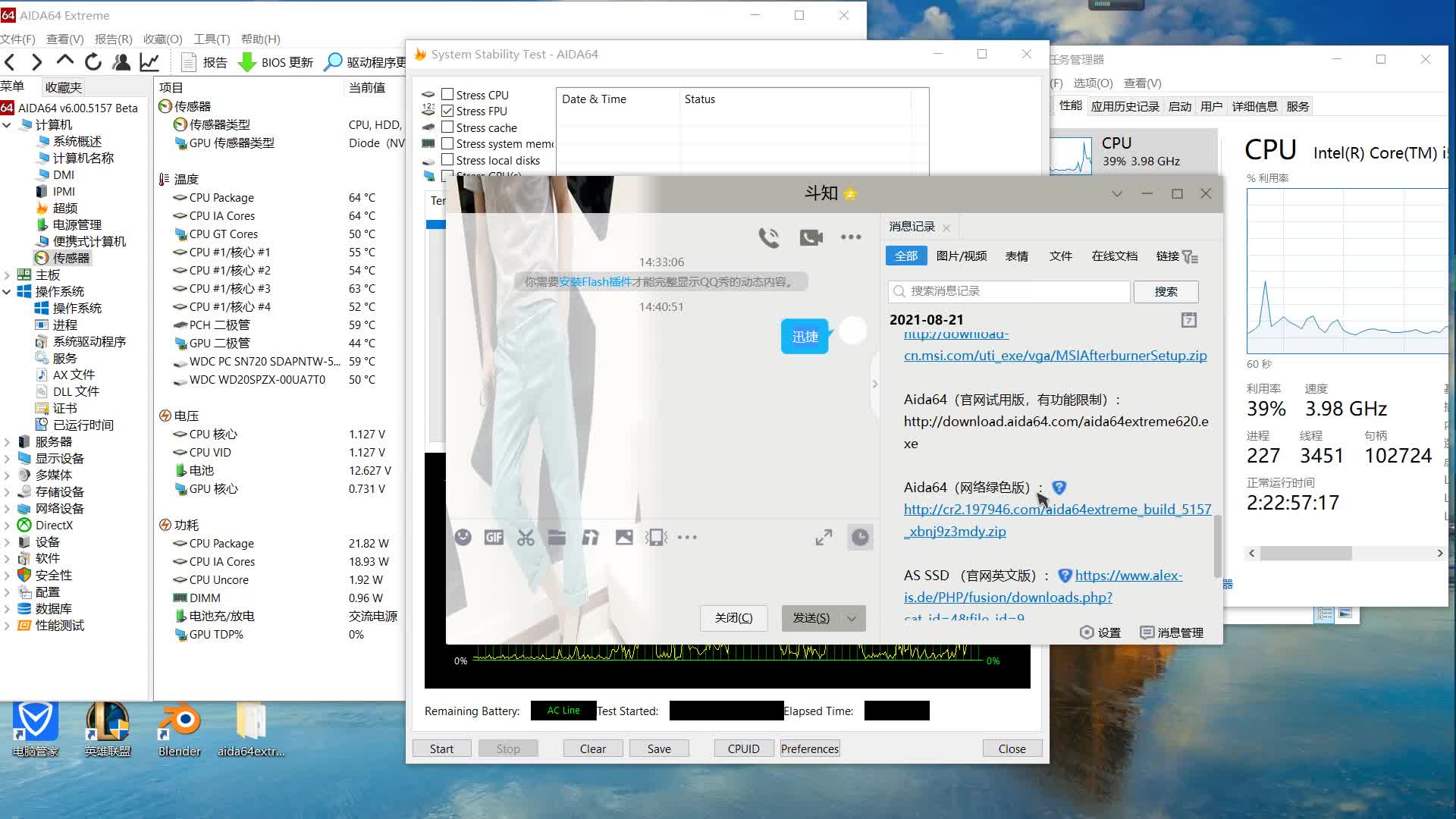
Task: Enable the Stress cache checkbox
Action: 447,127
